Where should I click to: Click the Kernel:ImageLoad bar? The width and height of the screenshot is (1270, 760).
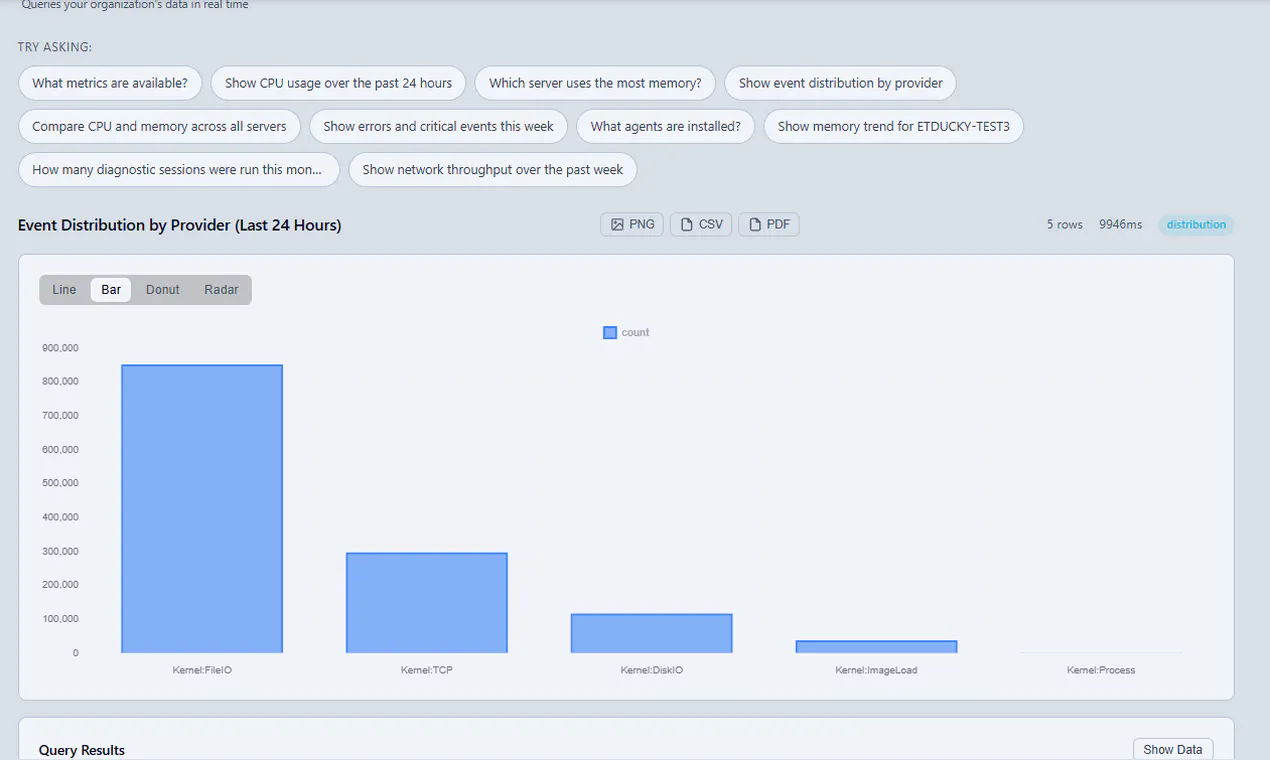coord(876,647)
